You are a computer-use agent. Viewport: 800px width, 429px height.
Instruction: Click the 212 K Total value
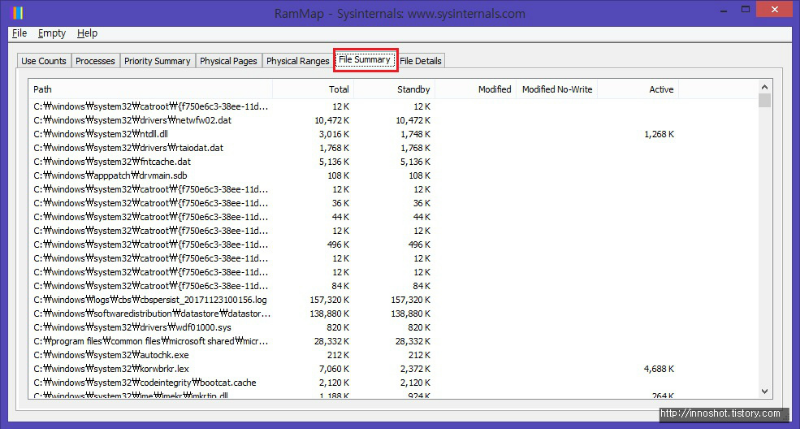[x=338, y=355]
